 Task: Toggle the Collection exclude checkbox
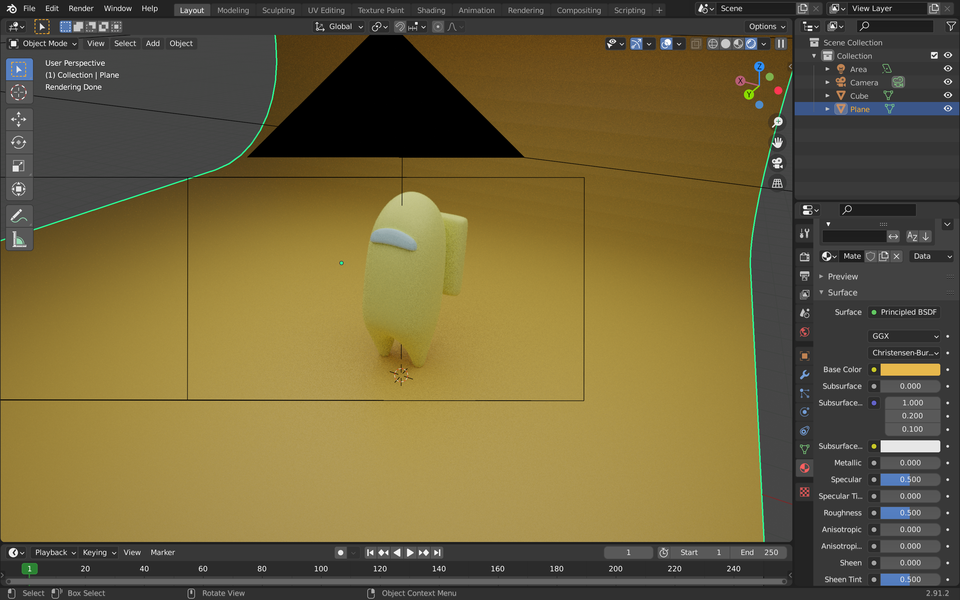pyautogui.click(x=934, y=56)
